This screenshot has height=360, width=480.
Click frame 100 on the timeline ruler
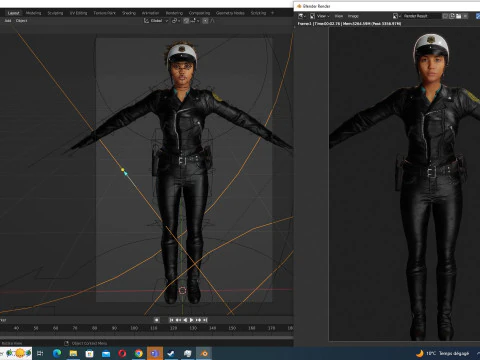pyautogui.click(x=134, y=328)
